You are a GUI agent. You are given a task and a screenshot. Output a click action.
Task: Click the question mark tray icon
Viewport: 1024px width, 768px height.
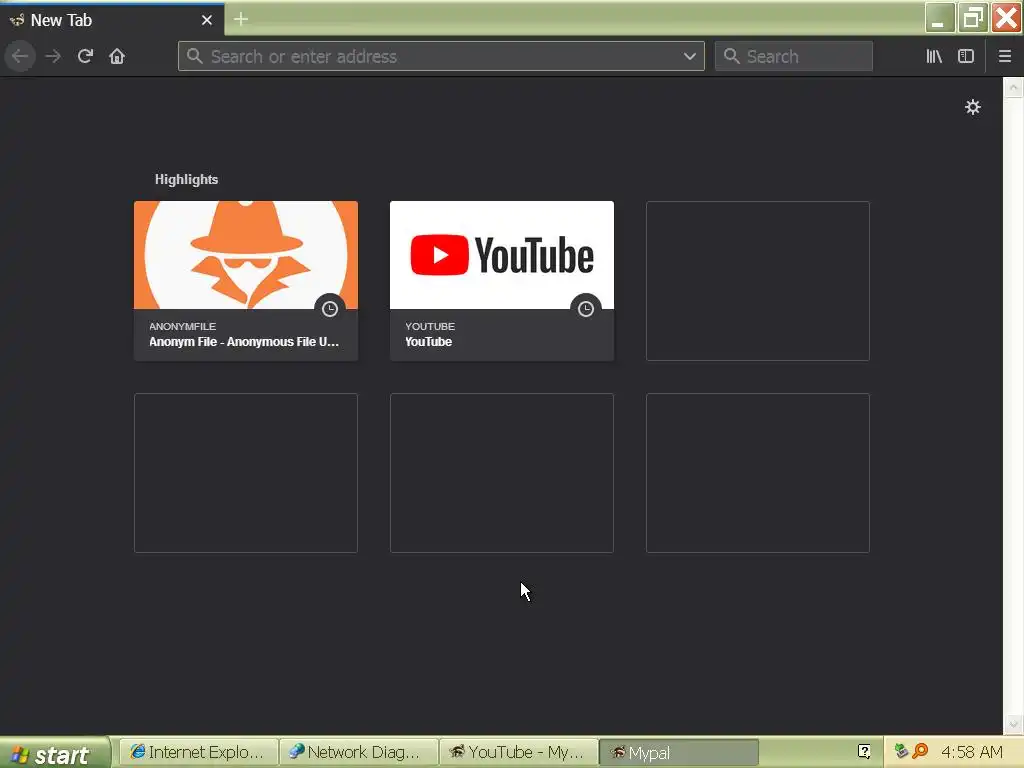tap(863, 752)
